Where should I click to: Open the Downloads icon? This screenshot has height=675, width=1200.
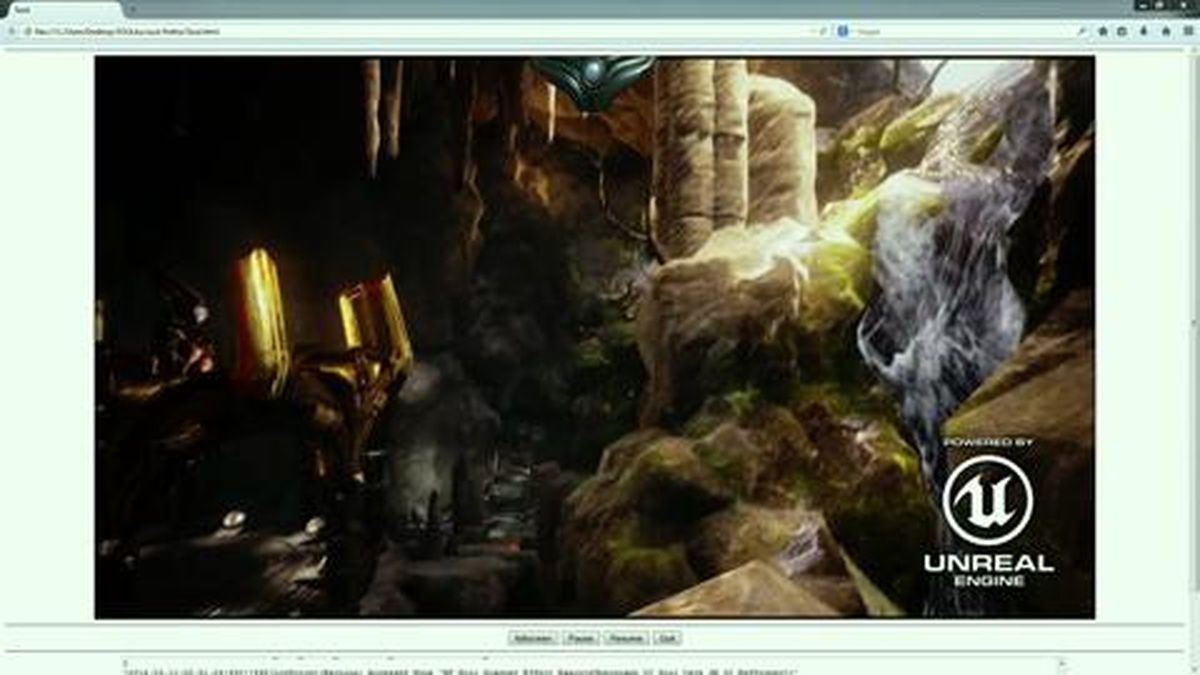tap(1143, 31)
